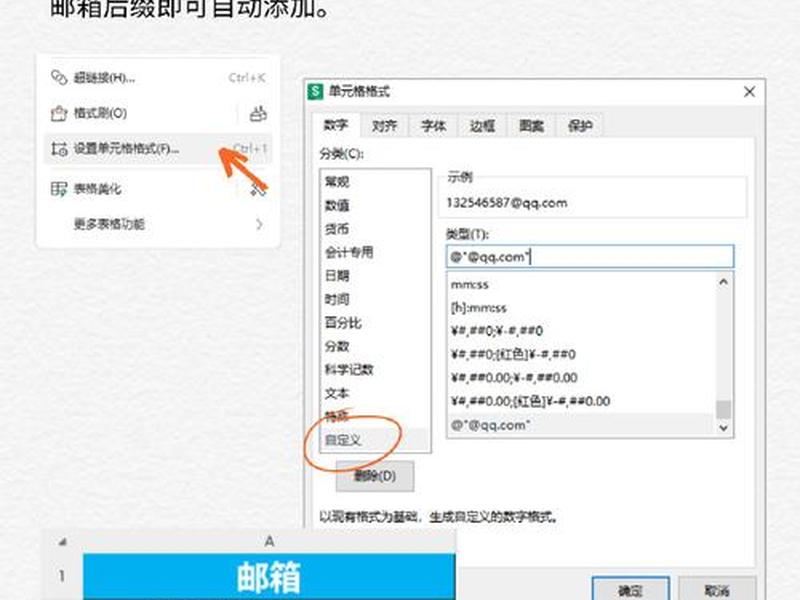Click the table beautify icon
This screenshot has height=600, width=800.
point(59,189)
